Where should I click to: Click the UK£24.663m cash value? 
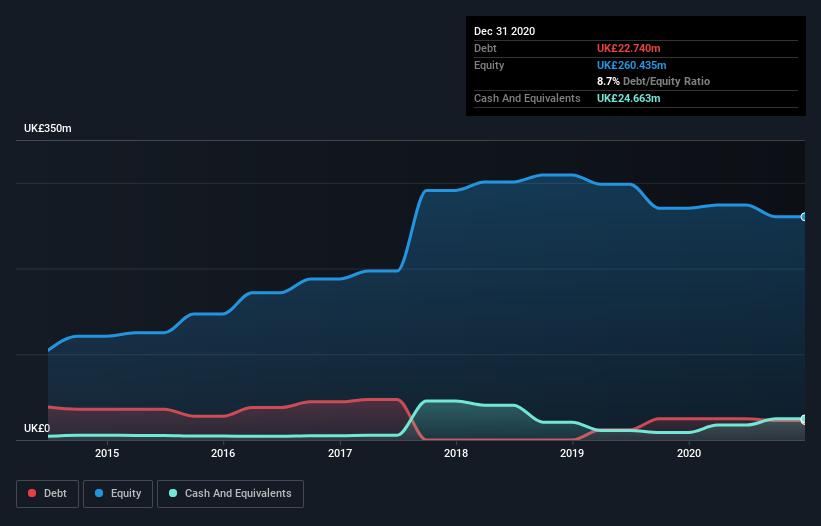628,98
